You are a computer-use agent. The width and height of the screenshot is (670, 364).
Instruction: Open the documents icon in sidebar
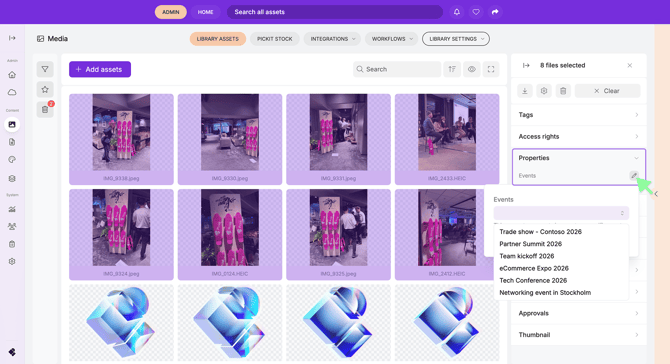click(12, 142)
